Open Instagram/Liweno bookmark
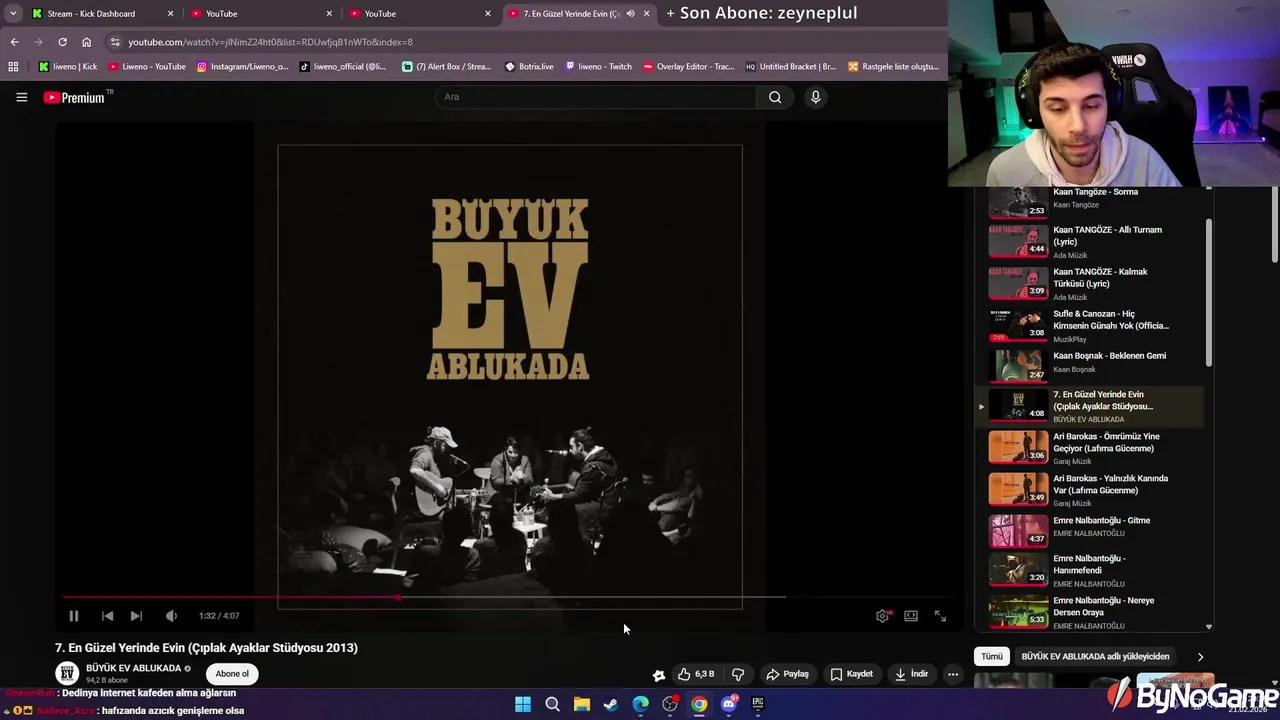The height and width of the screenshot is (720, 1280). (243, 67)
